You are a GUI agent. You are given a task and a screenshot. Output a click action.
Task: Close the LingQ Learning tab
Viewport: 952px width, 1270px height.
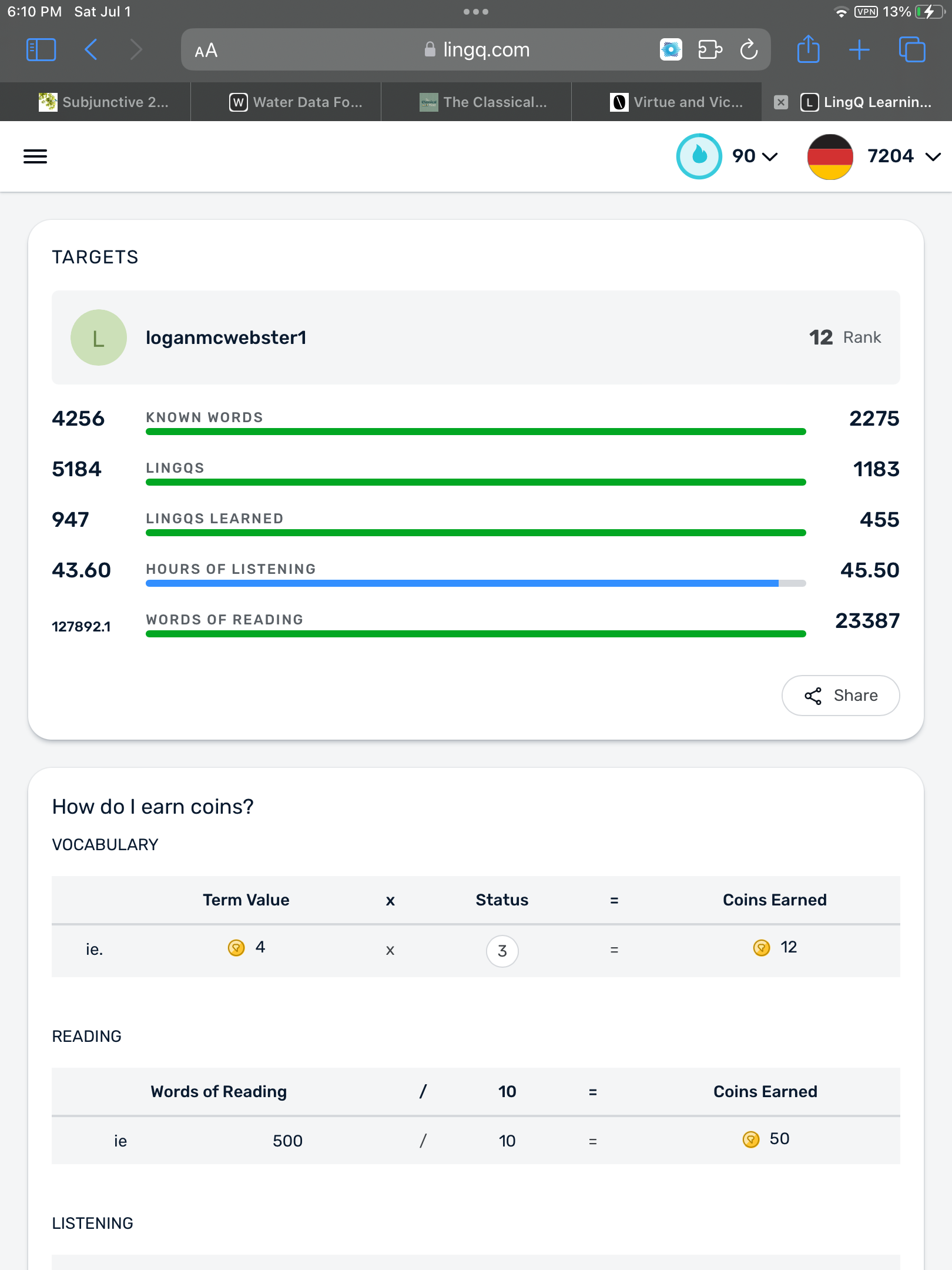tap(781, 102)
